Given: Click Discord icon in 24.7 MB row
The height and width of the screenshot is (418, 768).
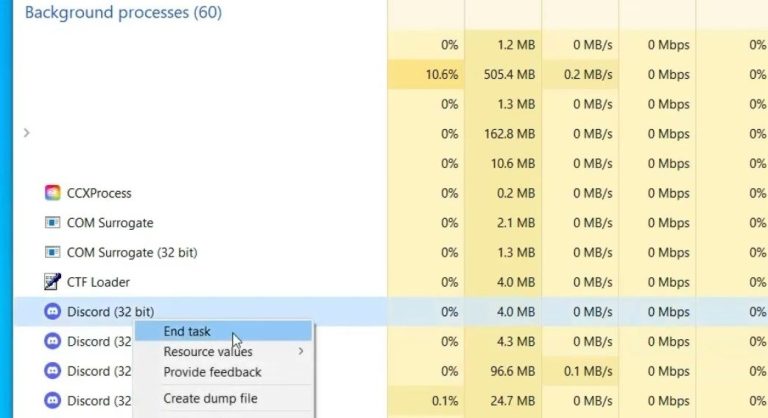Looking at the screenshot, I should pyautogui.click(x=52, y=401).
